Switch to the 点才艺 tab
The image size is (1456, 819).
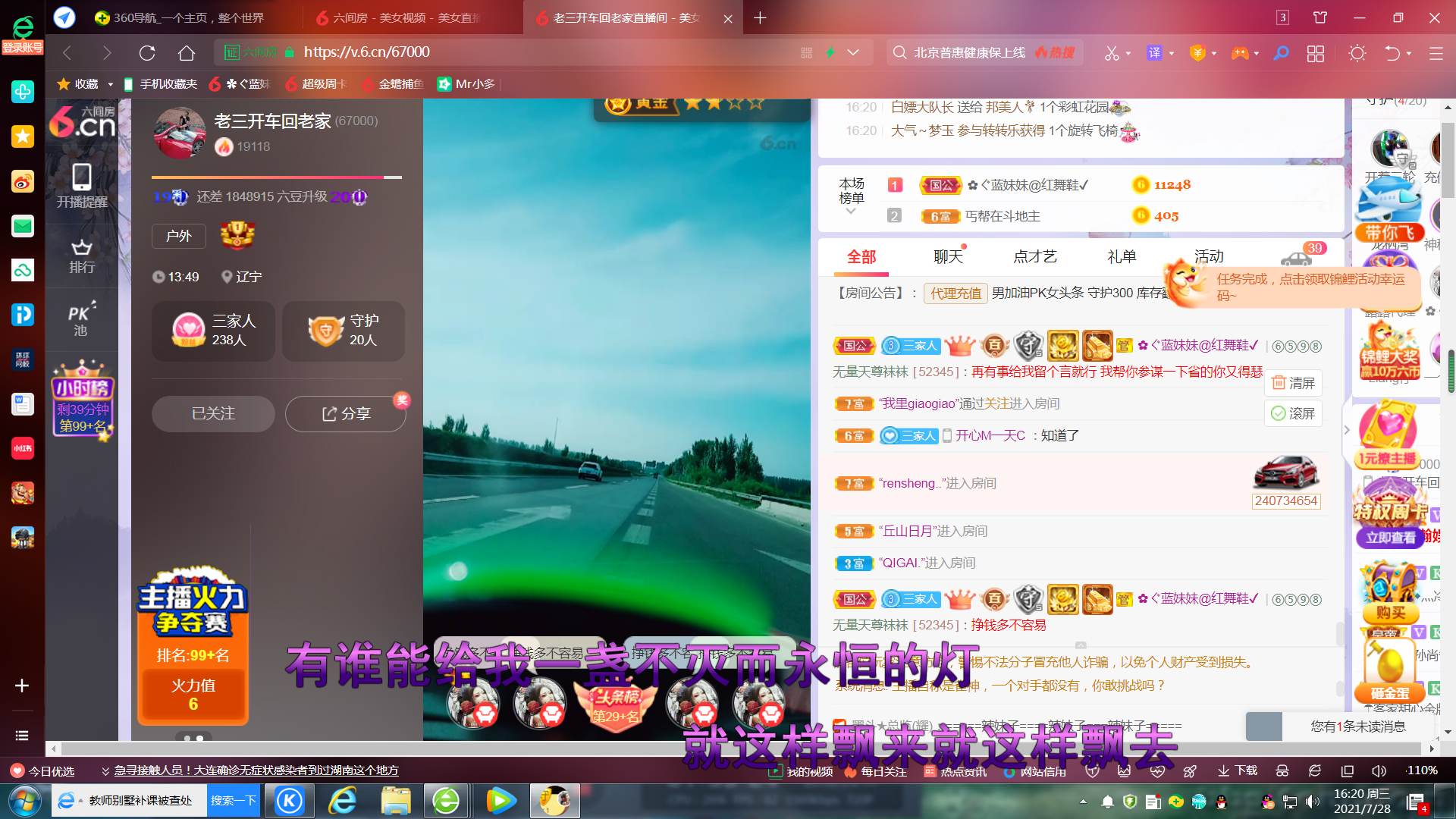[x=1035, y=257]
